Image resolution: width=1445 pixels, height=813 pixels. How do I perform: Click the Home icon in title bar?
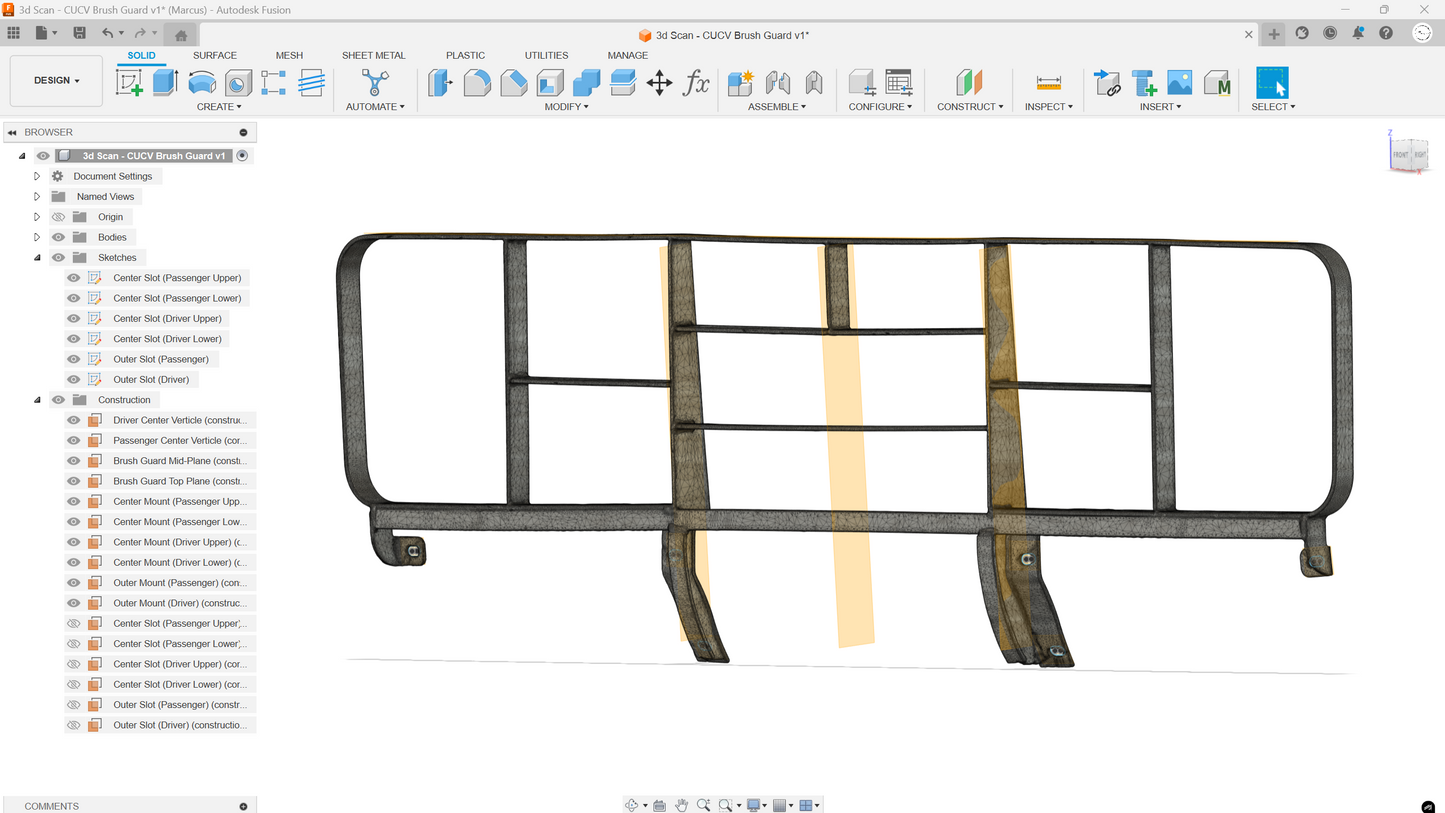tap(181, 35)
